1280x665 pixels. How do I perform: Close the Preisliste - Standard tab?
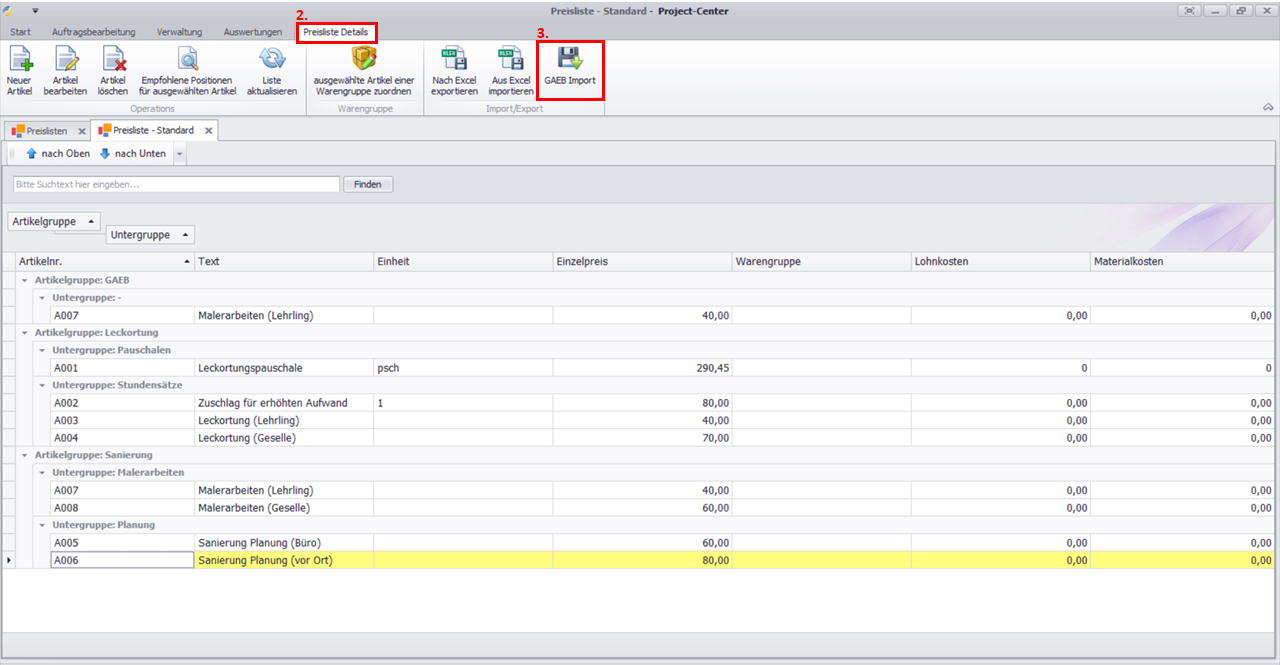[x=208, y=131]
